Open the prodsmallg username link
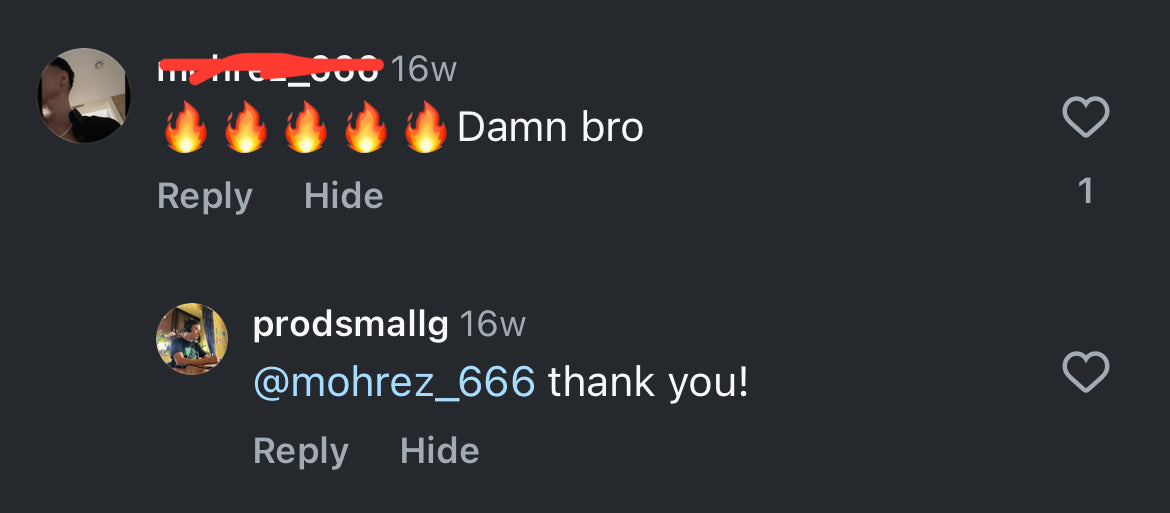This screenshot has height=513, width=1170. tap(350, 324)
